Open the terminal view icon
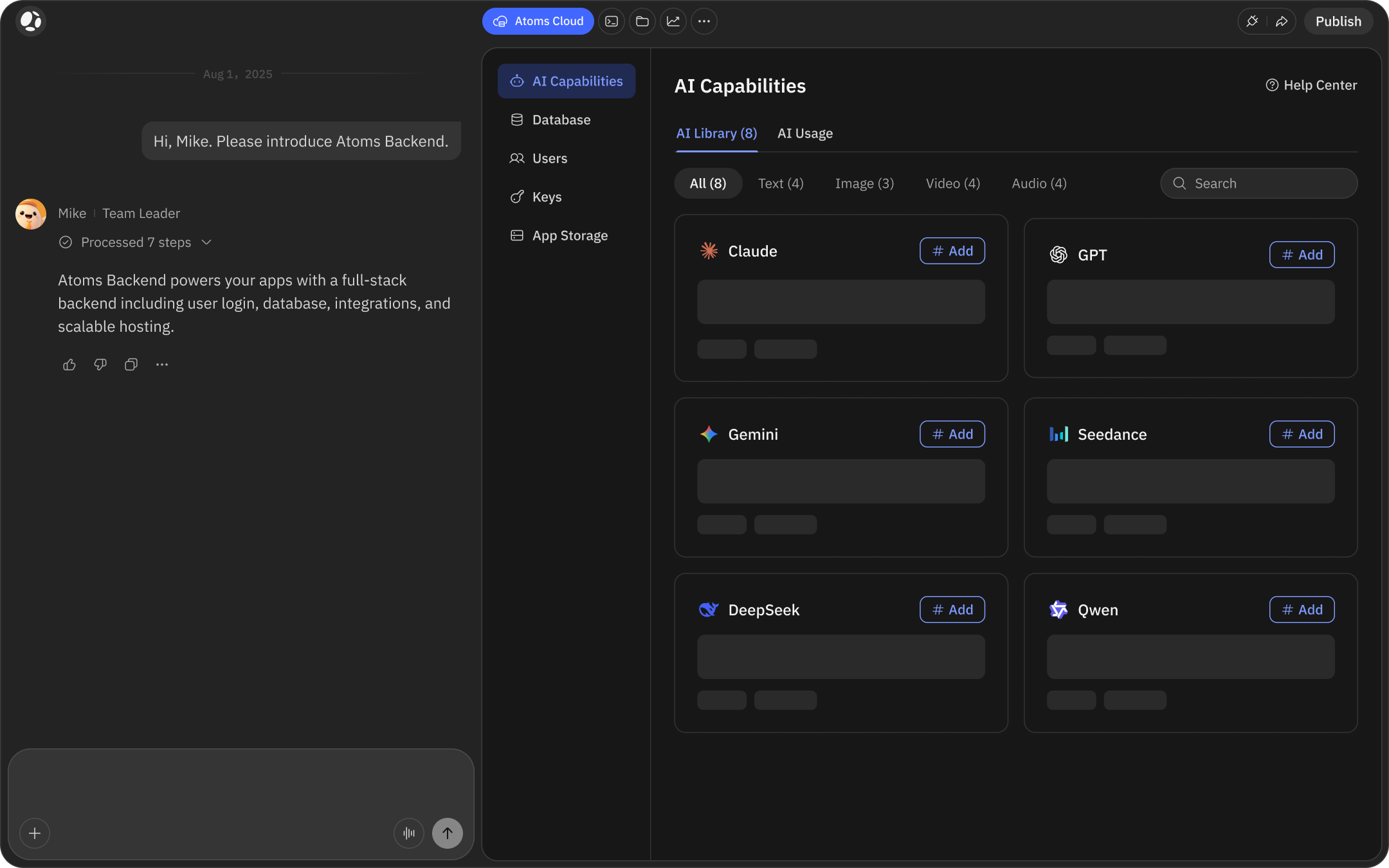This screenshot has width=1389, height=868. coord(612,21)
